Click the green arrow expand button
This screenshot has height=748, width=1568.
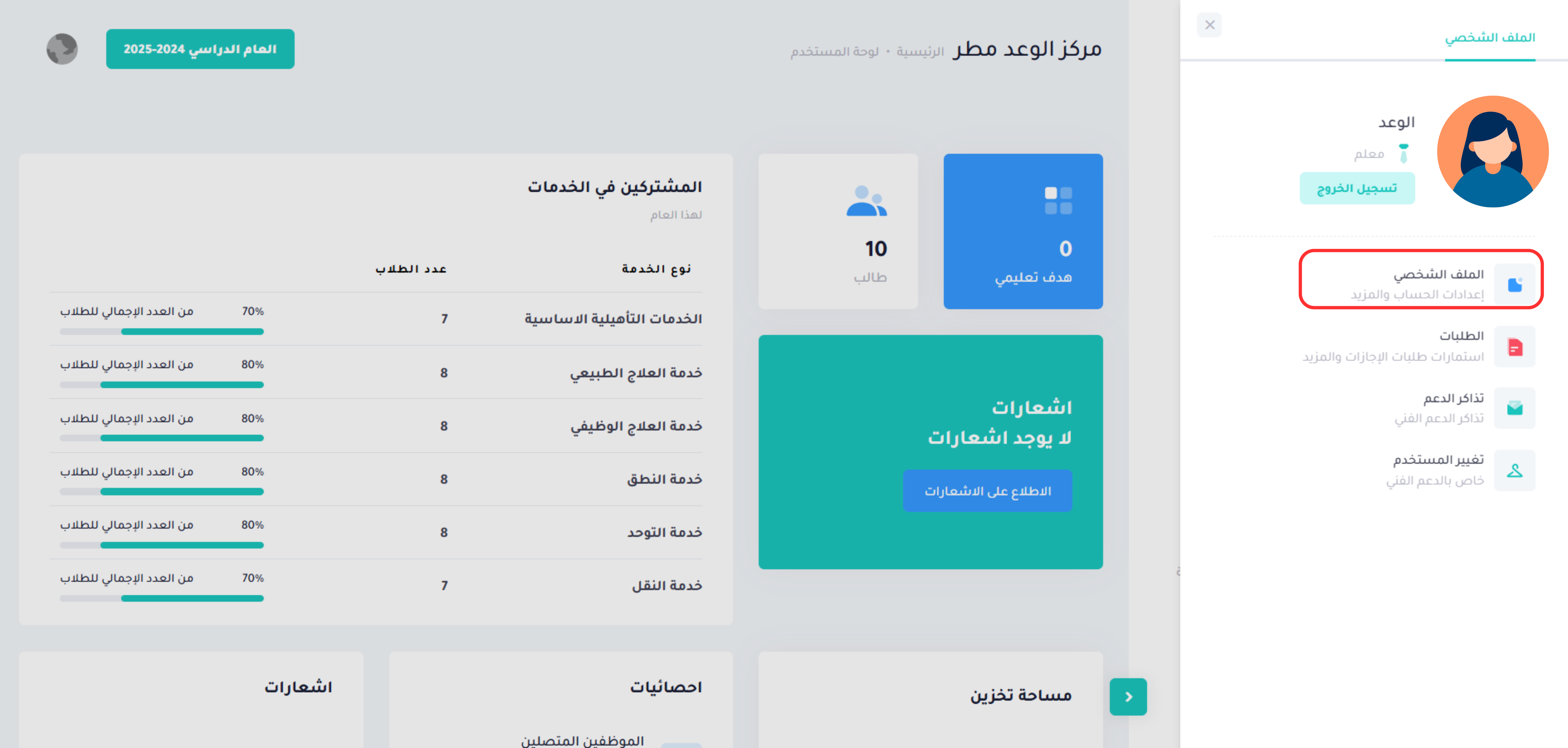1128,696
